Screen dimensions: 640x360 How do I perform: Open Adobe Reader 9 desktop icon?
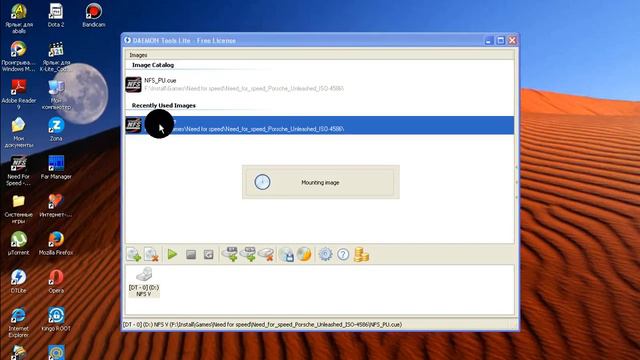19,94
